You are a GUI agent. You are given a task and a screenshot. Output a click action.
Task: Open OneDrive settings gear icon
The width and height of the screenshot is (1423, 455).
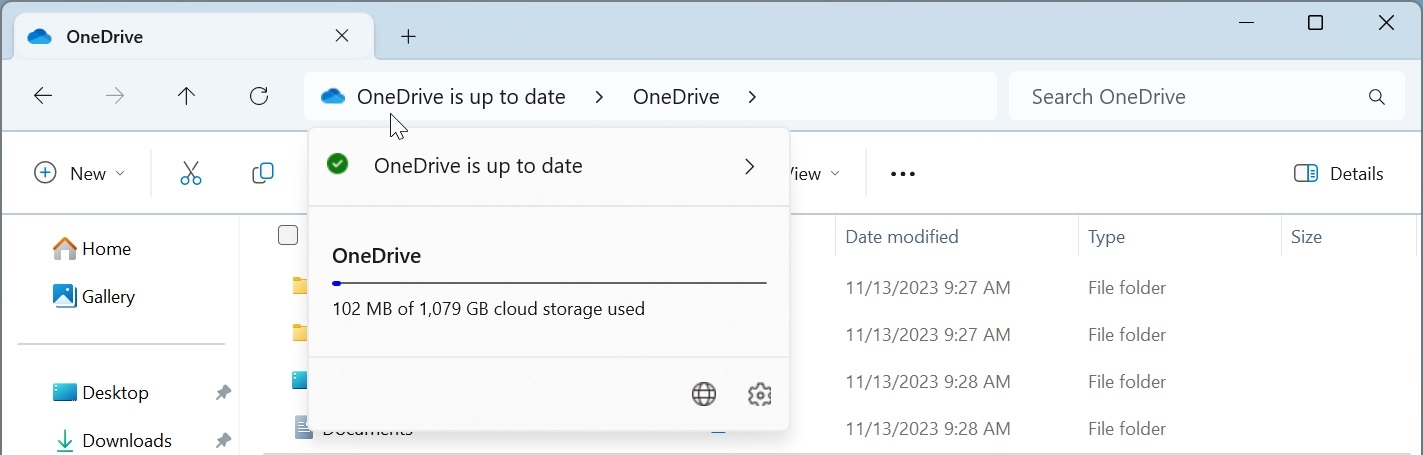point(759,394)
